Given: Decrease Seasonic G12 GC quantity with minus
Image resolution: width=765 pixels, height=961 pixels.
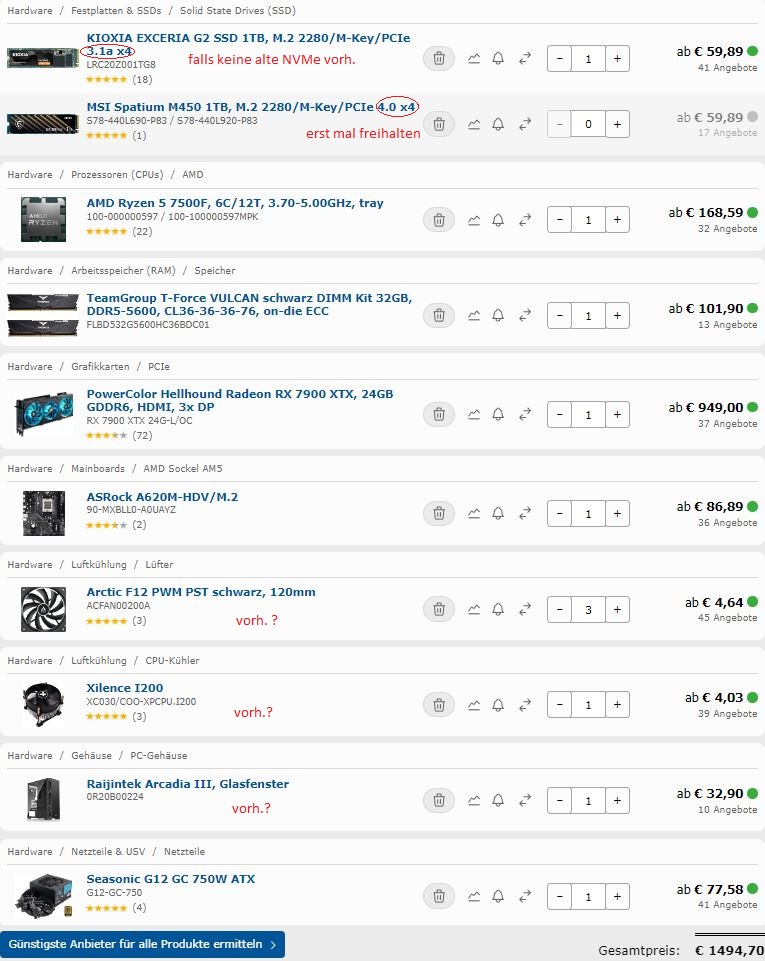Looking at the screenshot, I should (x=560, y=897).
